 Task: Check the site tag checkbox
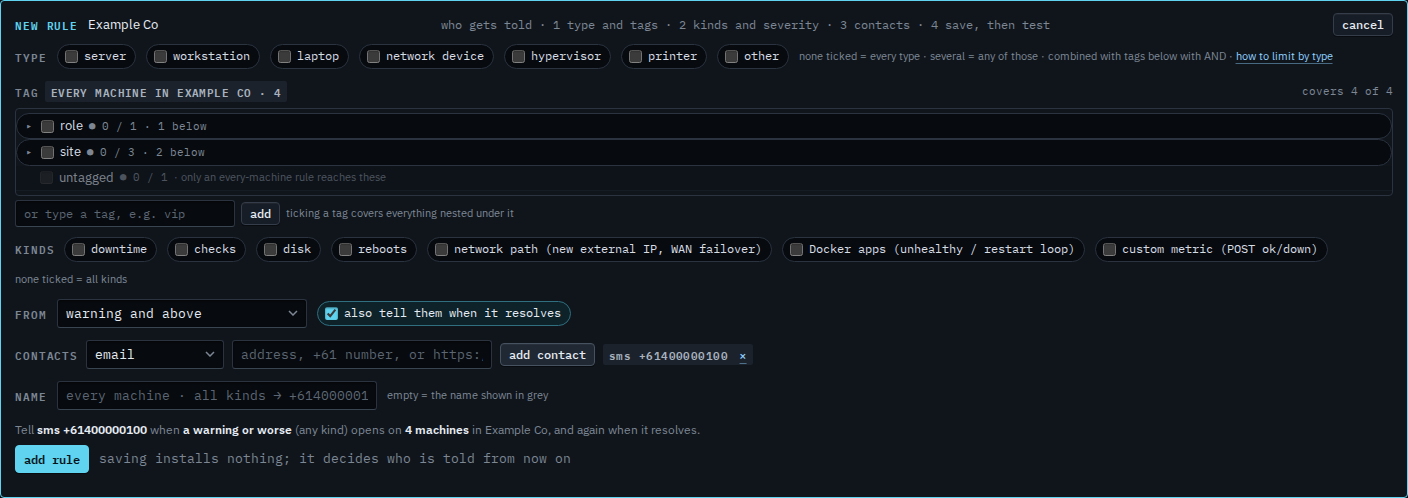coord(47,152)
